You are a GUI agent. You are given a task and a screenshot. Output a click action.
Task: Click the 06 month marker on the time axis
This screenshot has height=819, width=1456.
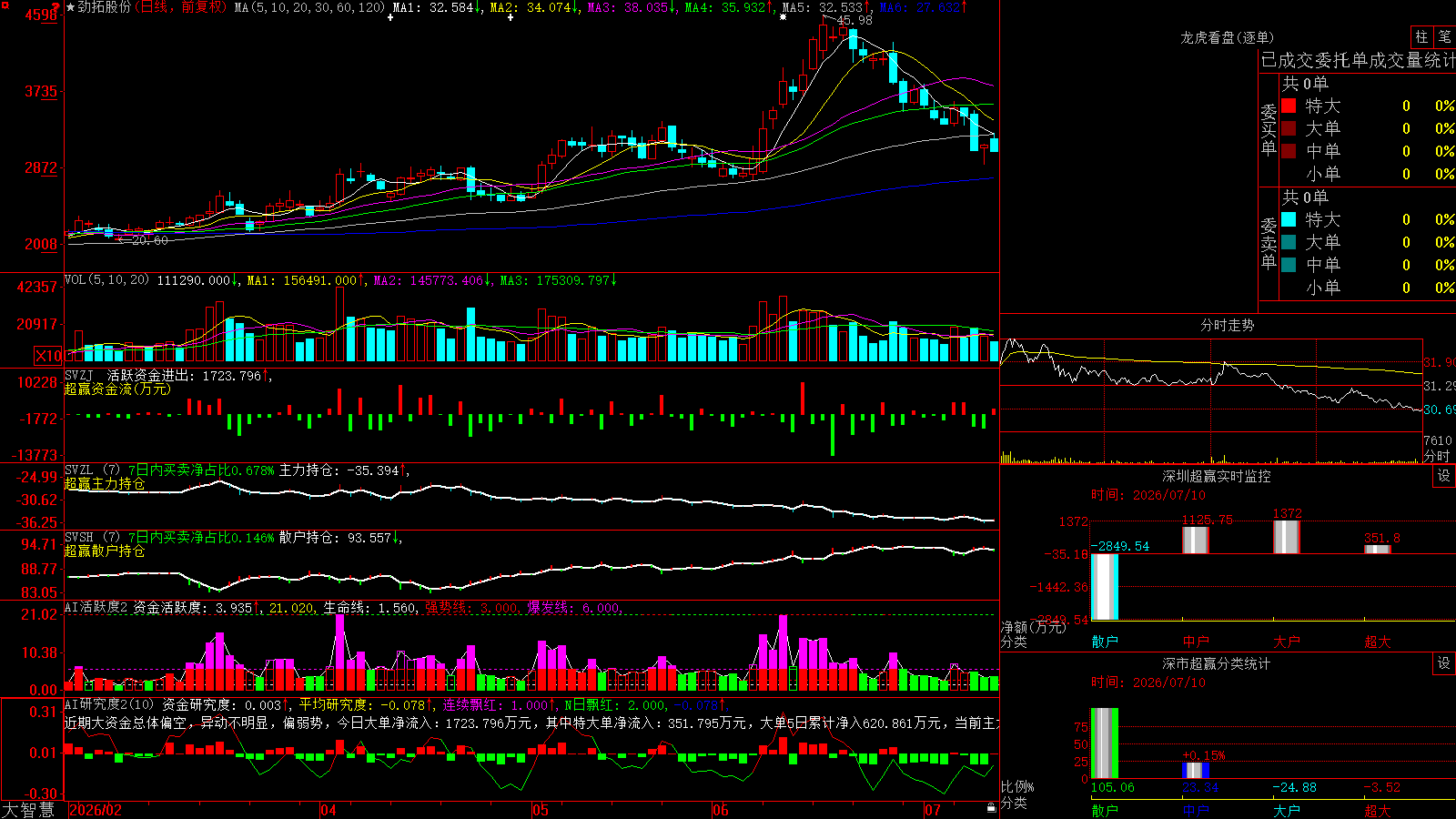(x=721, y=810)
